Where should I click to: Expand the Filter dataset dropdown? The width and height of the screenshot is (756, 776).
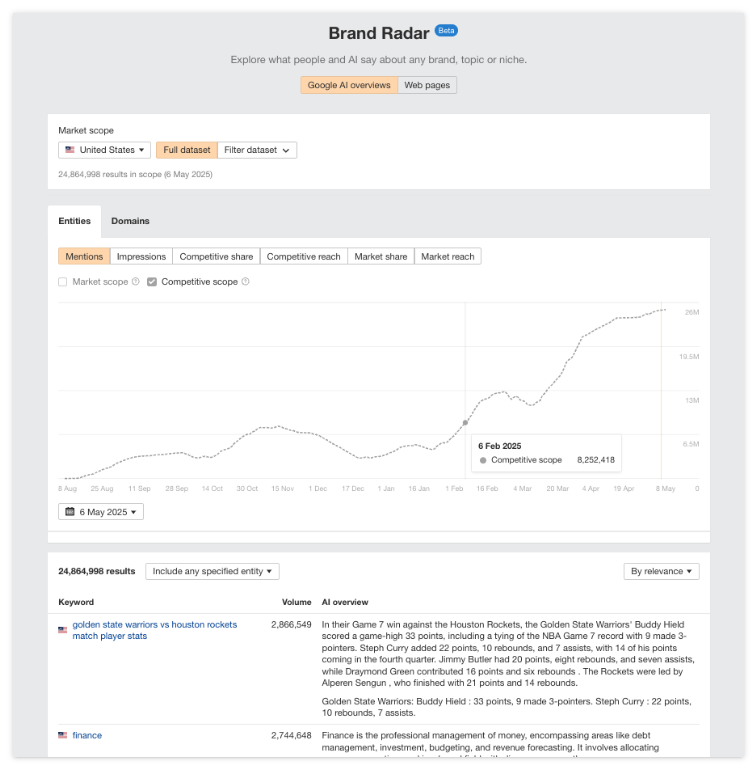(257, 150)
